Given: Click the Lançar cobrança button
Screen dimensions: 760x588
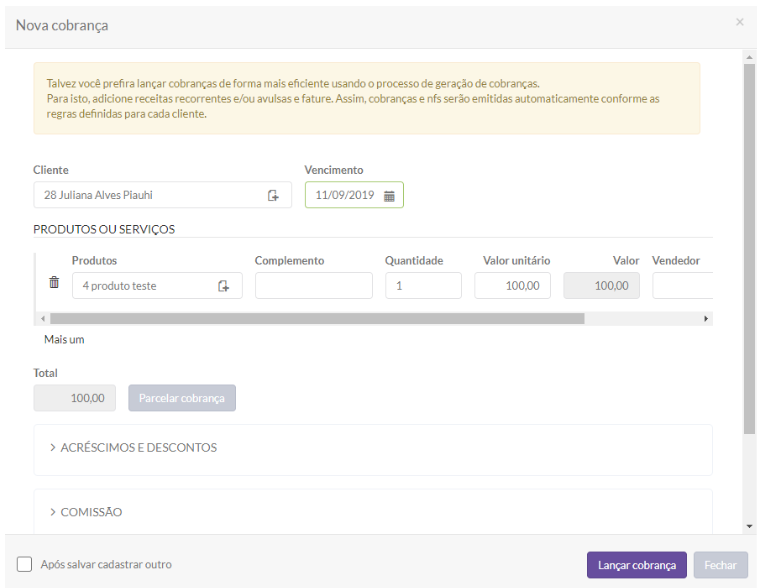Looking at the screenshot, I should (x=636, y=565).
